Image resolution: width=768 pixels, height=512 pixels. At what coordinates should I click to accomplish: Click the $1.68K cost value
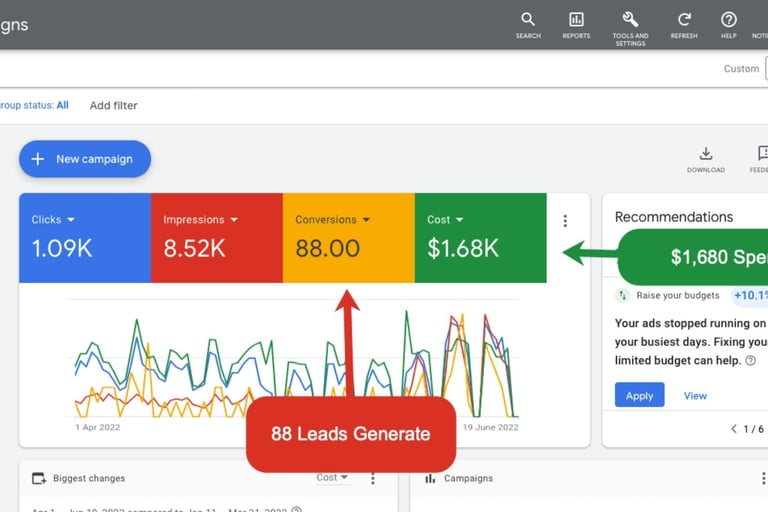click(x=463, y=248)
